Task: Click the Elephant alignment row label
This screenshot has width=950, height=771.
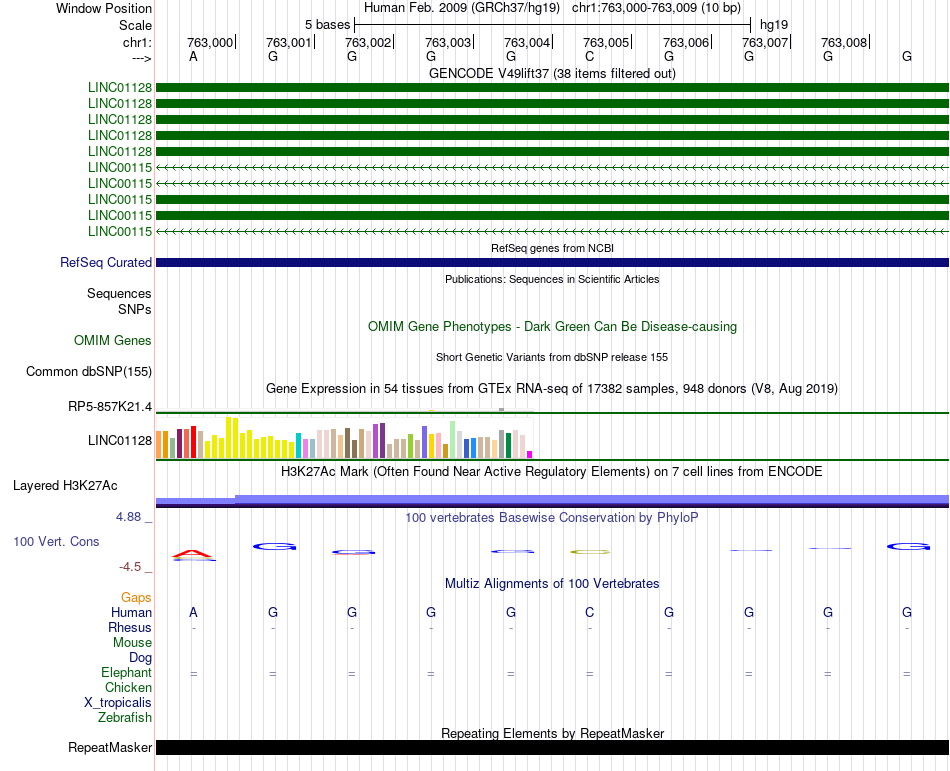Action: pos(126,672)
